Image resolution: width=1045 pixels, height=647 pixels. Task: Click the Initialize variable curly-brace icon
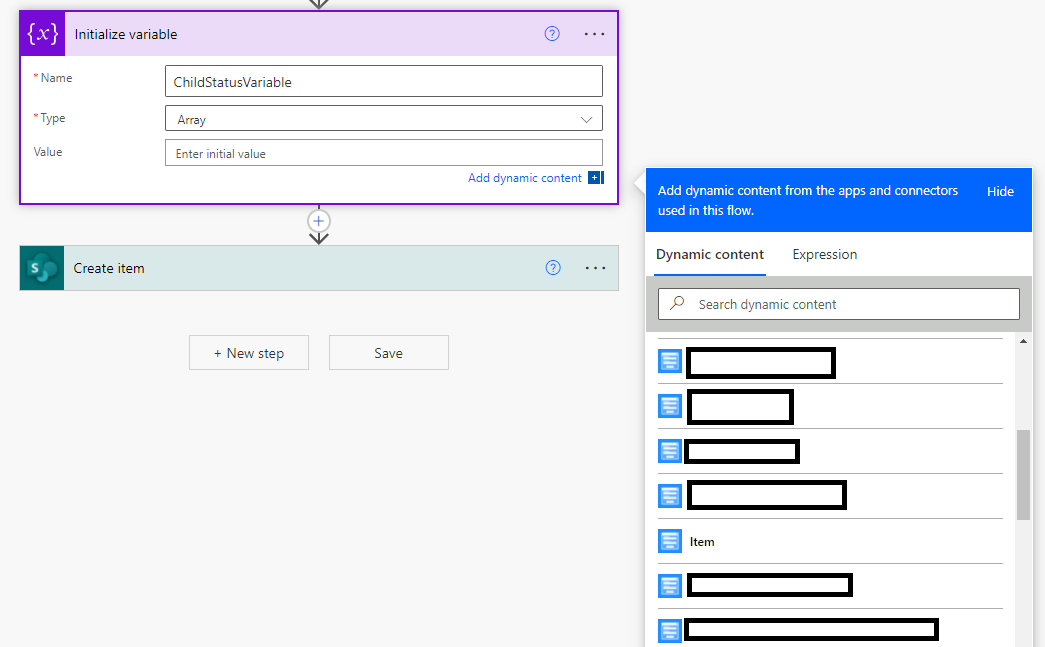pos(42,34)
